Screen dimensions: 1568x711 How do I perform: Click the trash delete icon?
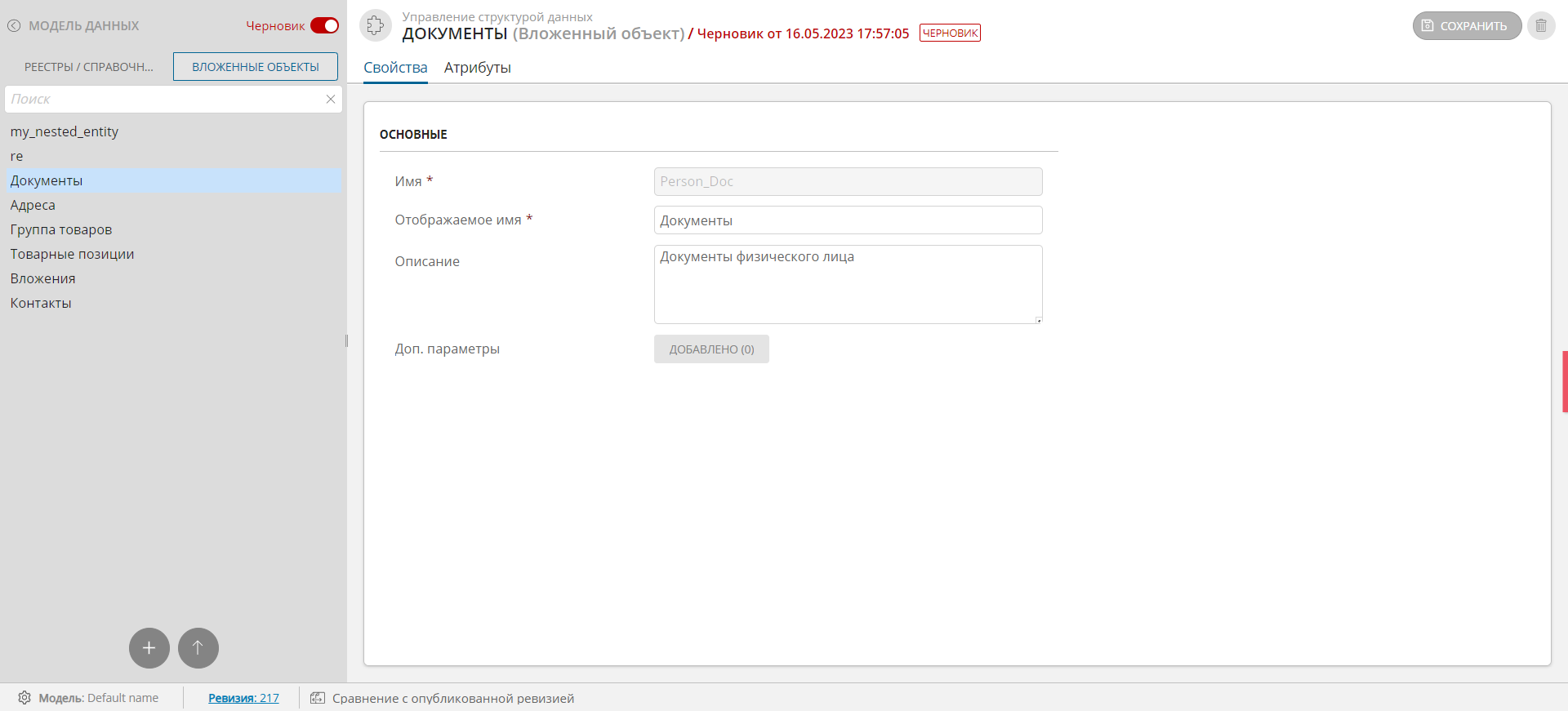click(1541, 26)
